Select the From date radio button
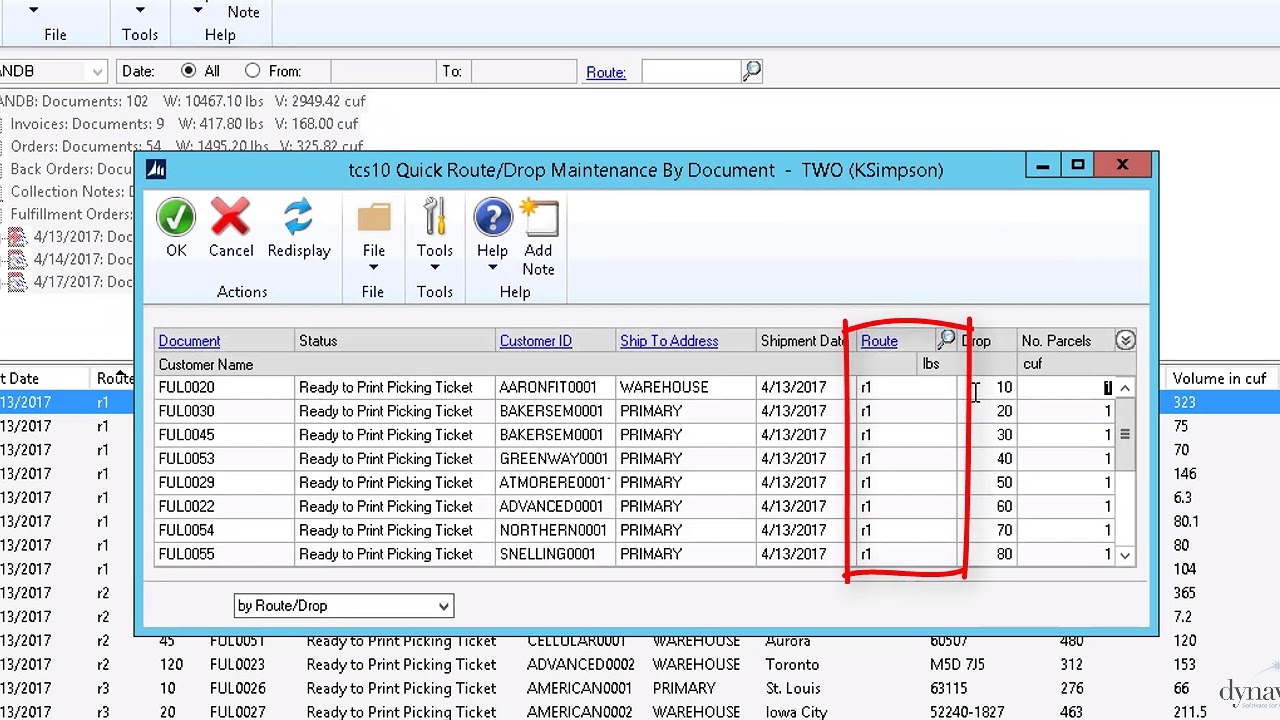The image size is (1280, 720). click(x=252, y=71)
